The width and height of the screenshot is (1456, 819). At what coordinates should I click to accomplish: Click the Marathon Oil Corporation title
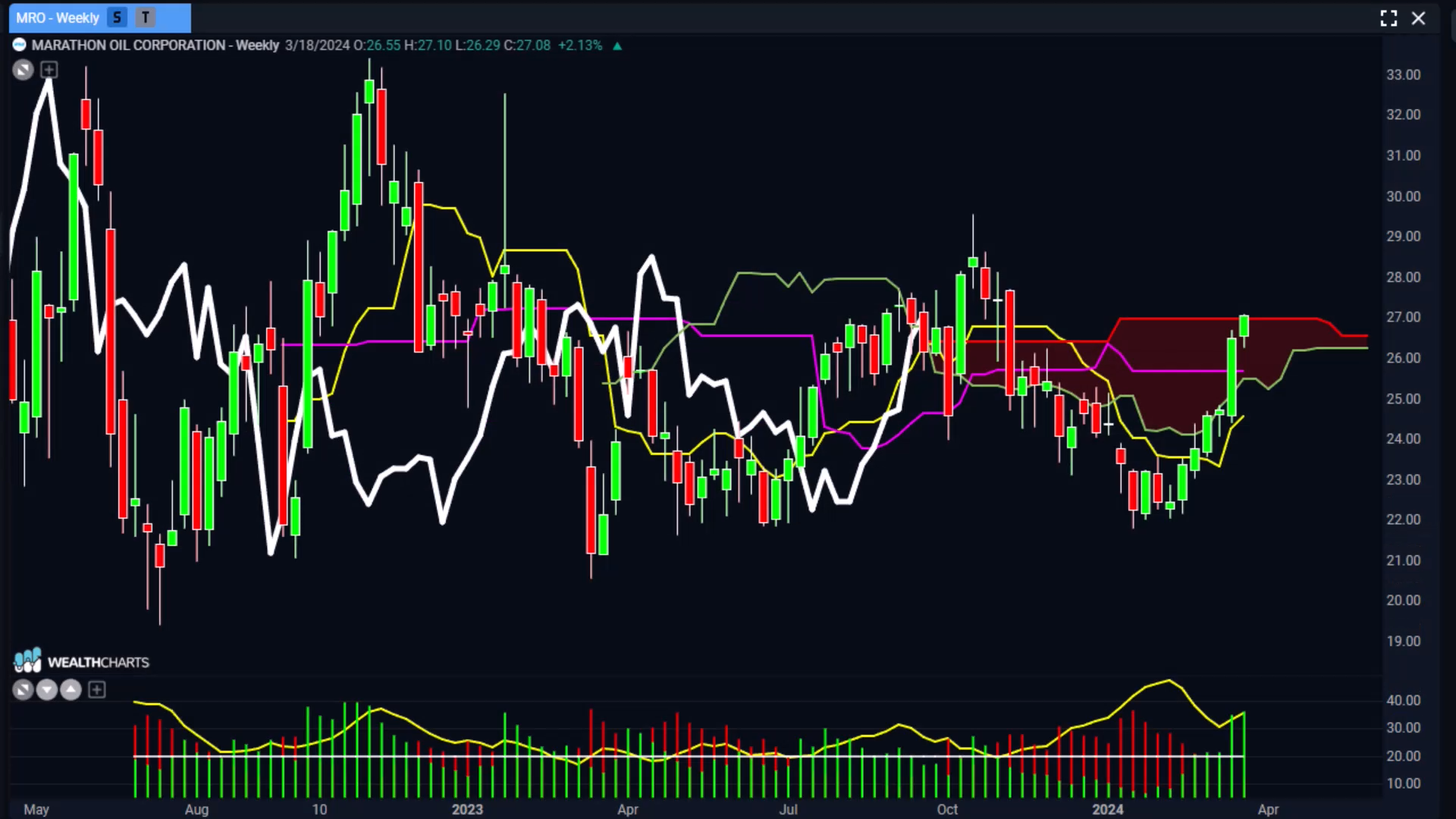tap(155, 45)
